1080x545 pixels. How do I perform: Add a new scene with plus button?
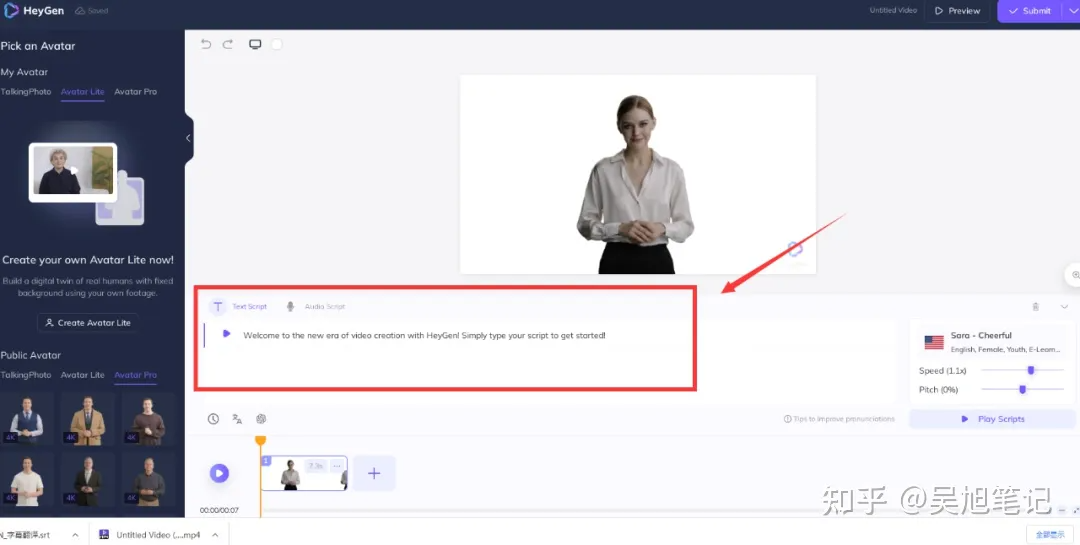(x=374, y=473)
